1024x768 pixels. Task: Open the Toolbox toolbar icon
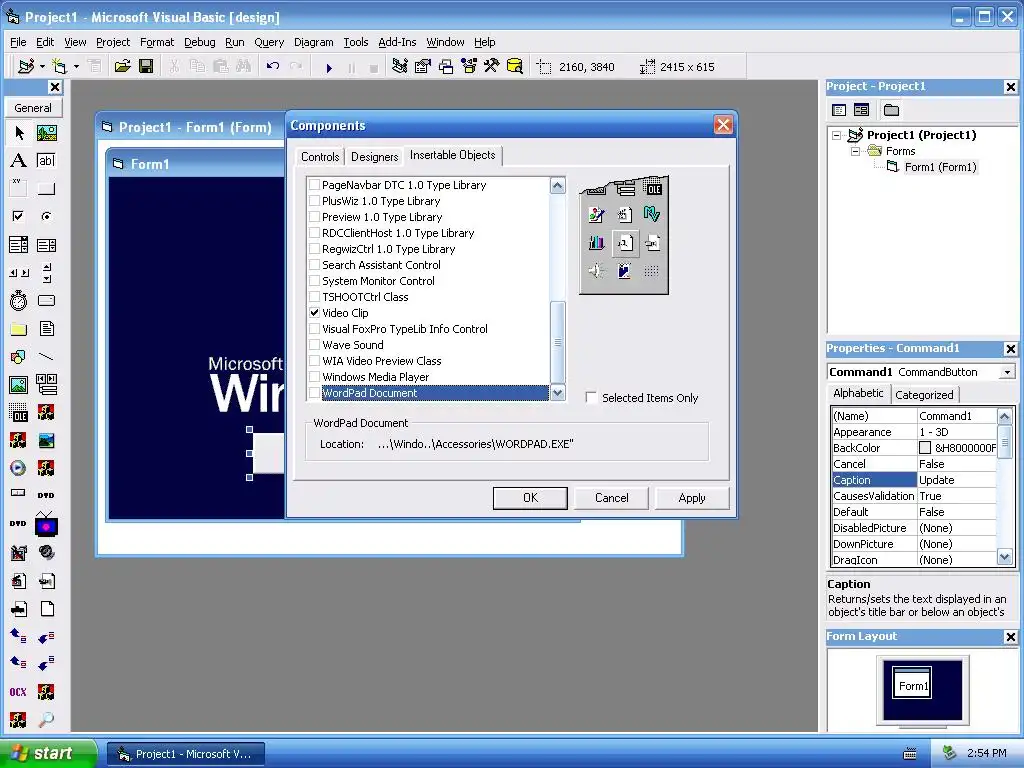click(x=492, y=67)
